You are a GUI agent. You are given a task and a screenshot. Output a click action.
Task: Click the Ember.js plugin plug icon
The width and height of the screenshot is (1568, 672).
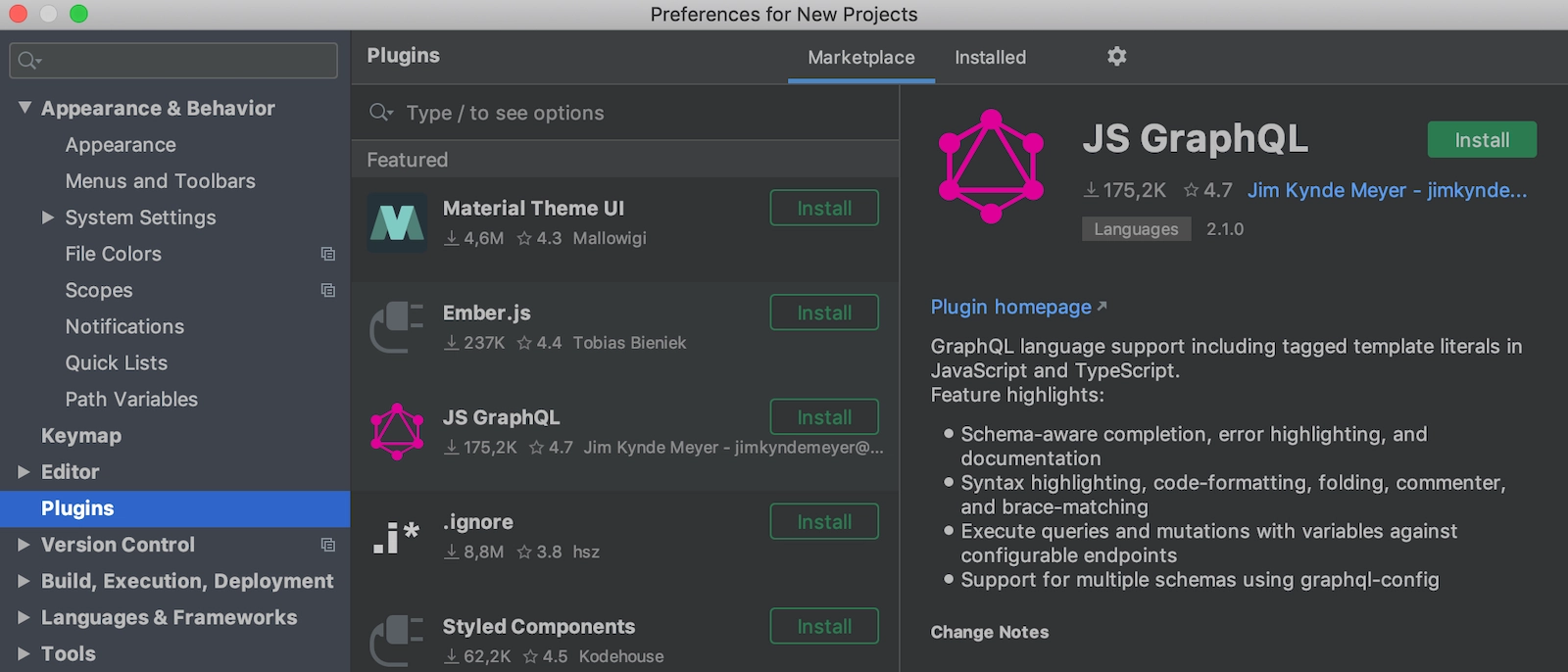click(x=397, y=328)
